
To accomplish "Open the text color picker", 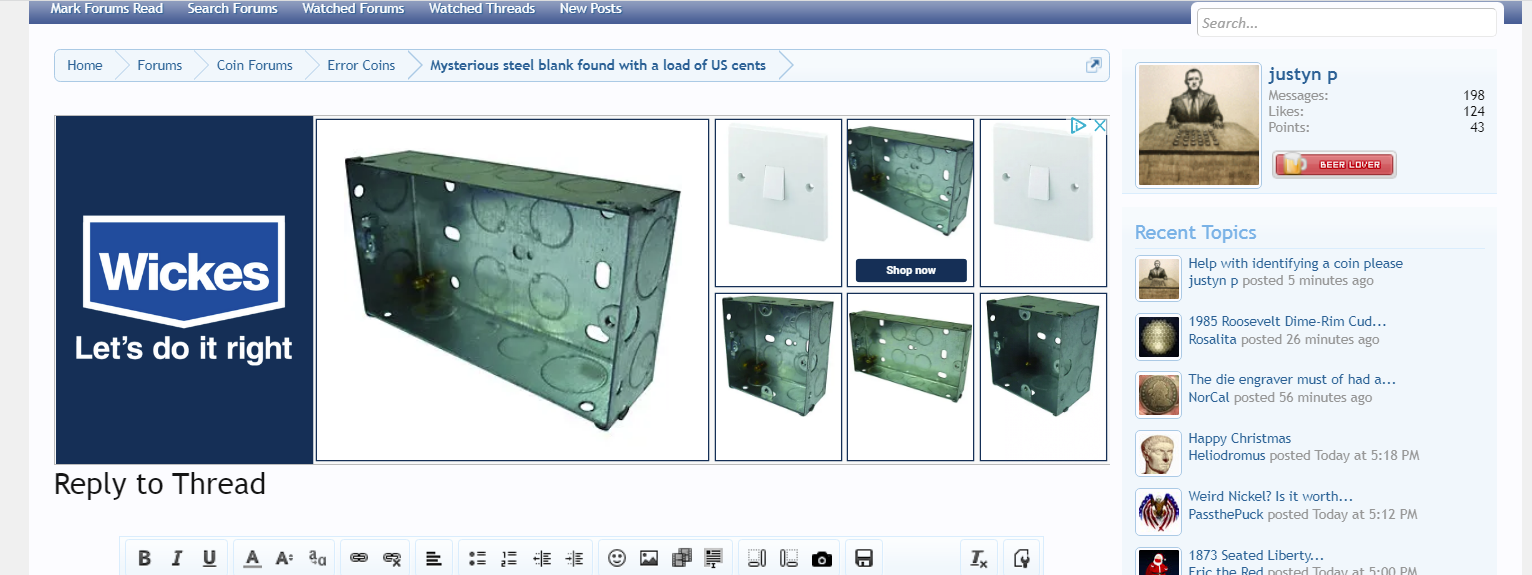I will tap(253, 558).
